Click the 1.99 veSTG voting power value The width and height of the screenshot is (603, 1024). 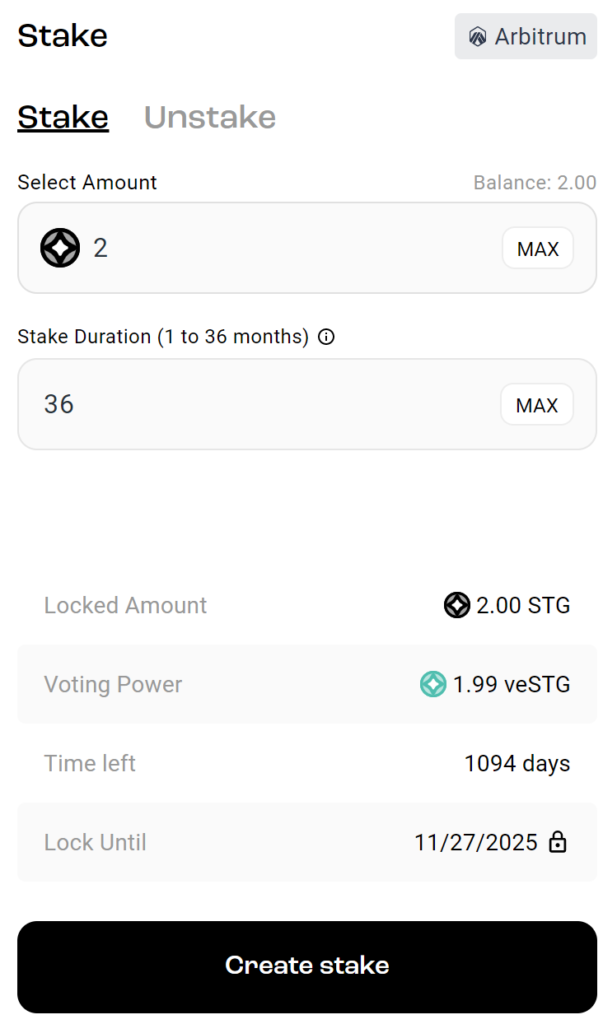(x=511, y=685)
